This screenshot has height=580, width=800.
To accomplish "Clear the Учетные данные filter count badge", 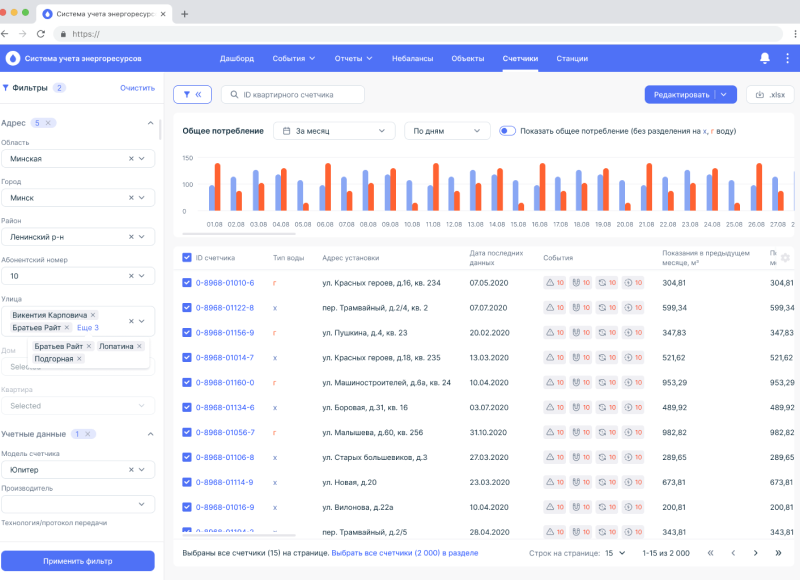I will coord(88,434).
